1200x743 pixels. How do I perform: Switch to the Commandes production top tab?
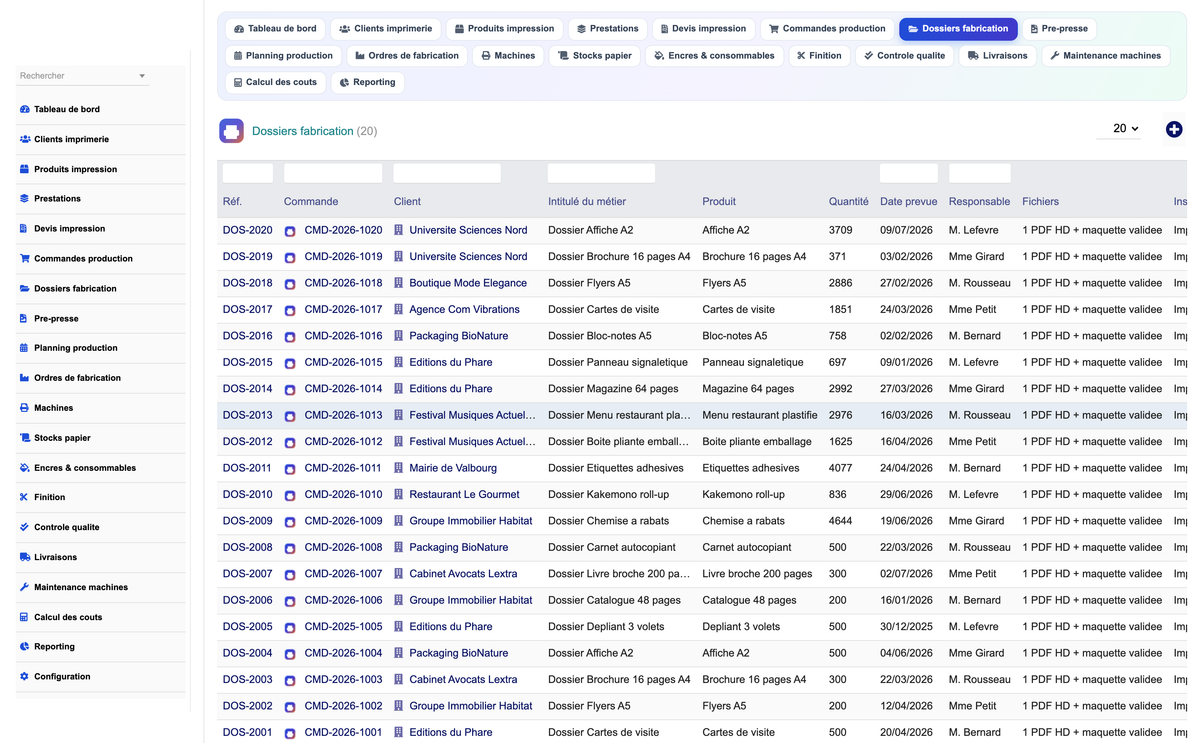point(826,29)
